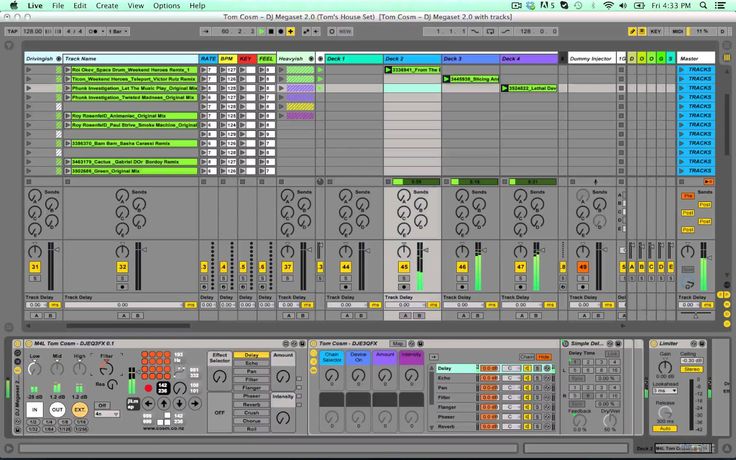Adjust the Limiter Gain knob
This screenshot has height=460, width=736.
point(665,367)
